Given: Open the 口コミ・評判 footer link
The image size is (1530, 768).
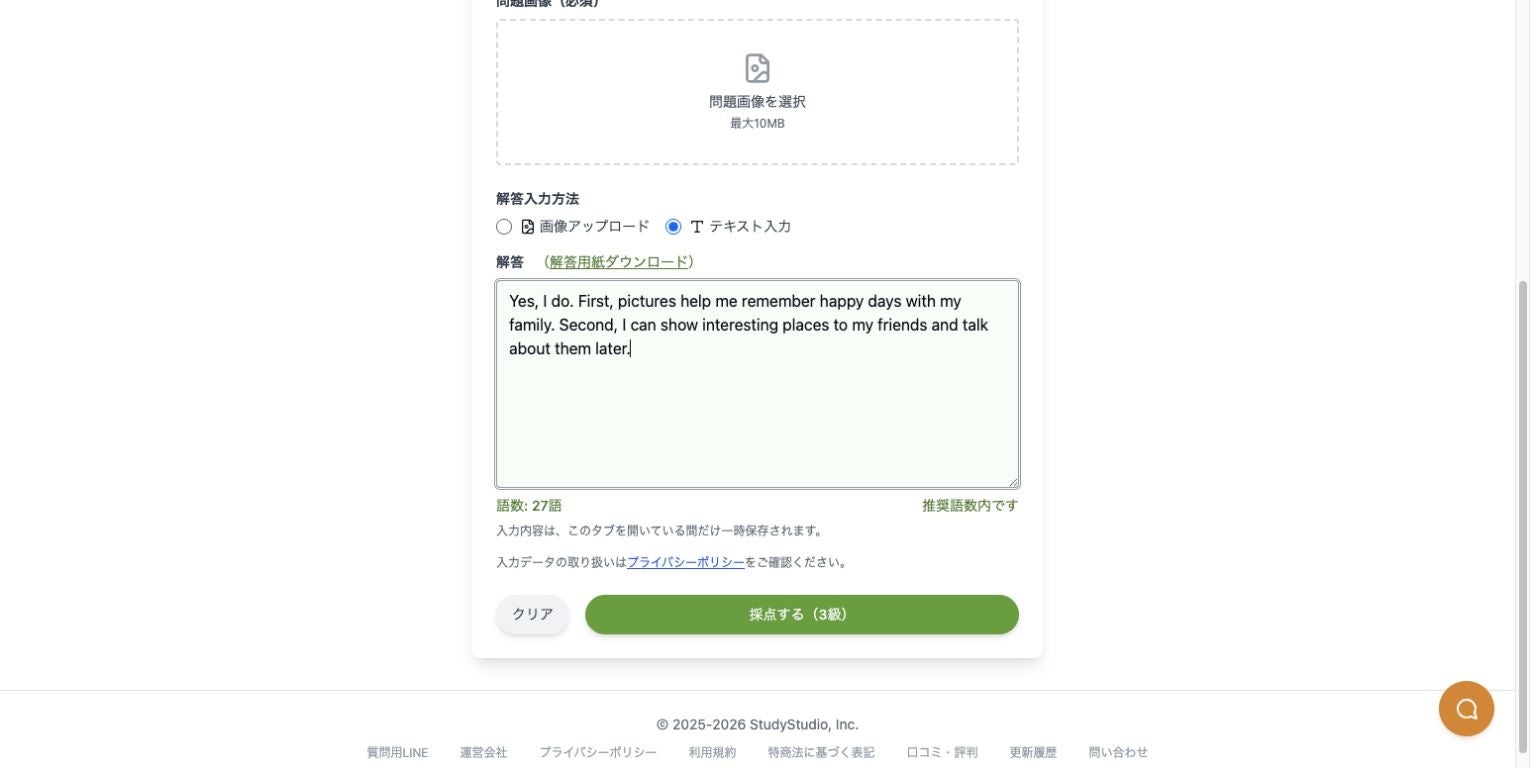Looking at the screenshot, I should click(x=942, y=752).
